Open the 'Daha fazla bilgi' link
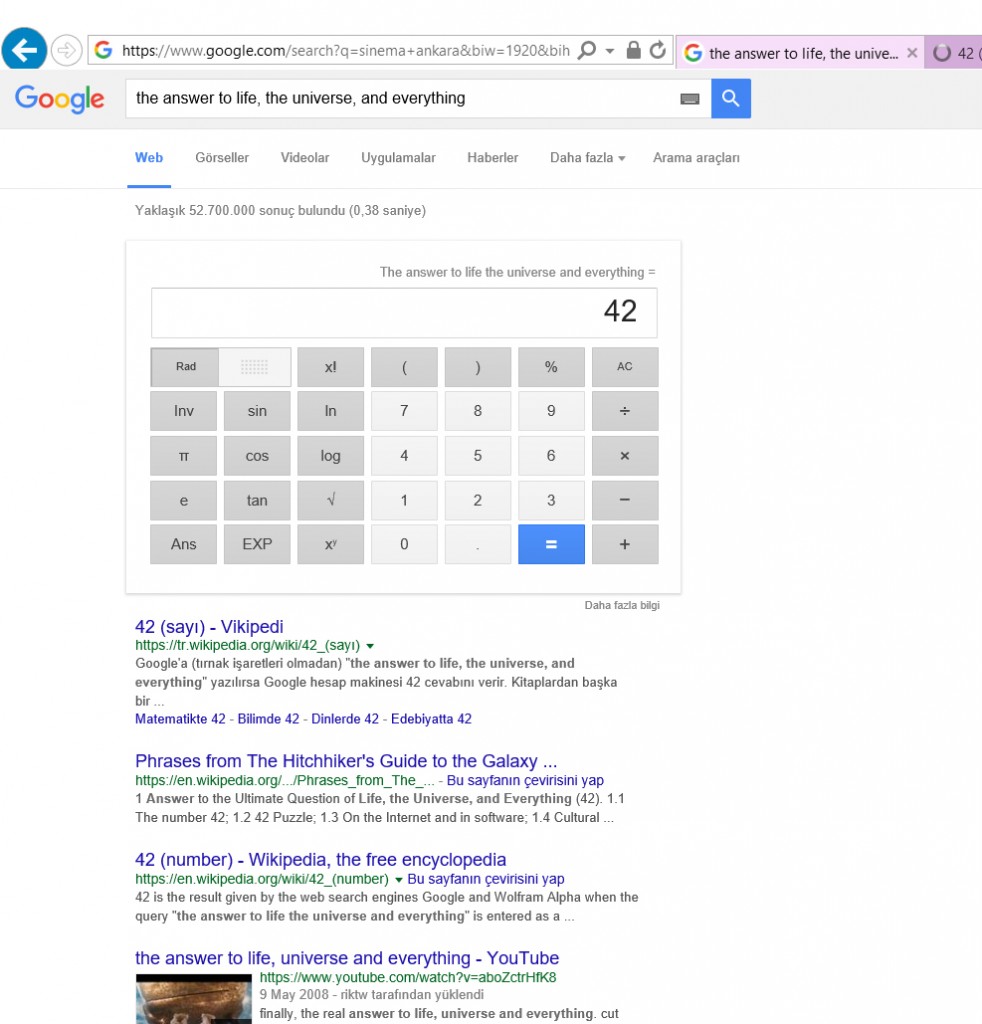 point(622,605)
